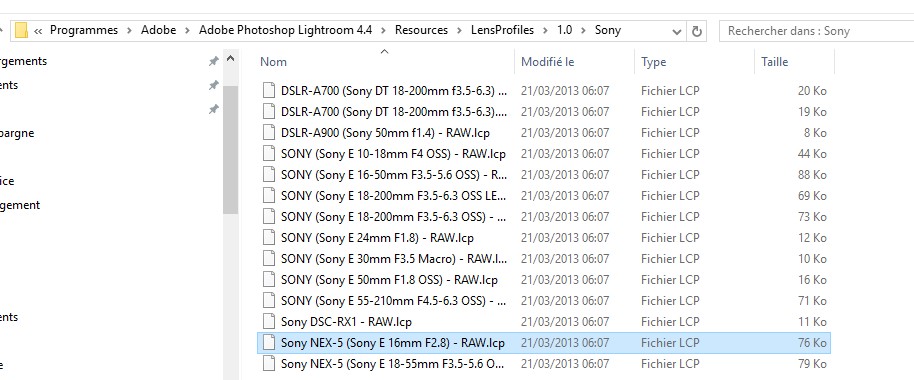Click the refresh button beside the address bar

(697, 31)
